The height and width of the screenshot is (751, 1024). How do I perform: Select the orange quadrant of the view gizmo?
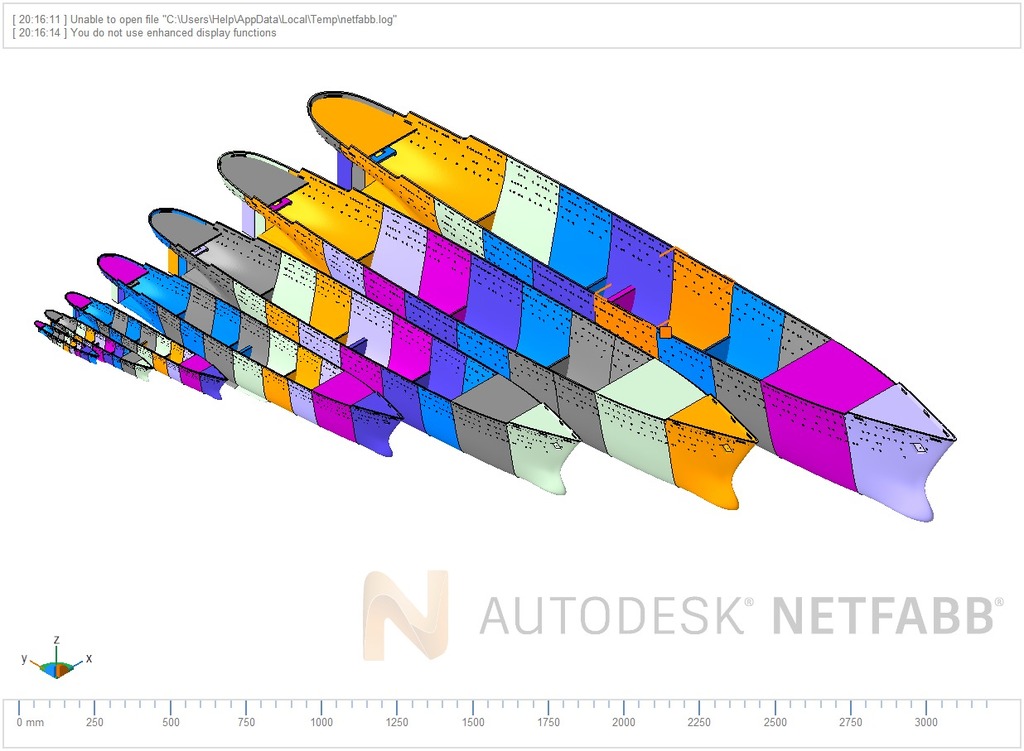pyautogui.click(x=62, y=669)
